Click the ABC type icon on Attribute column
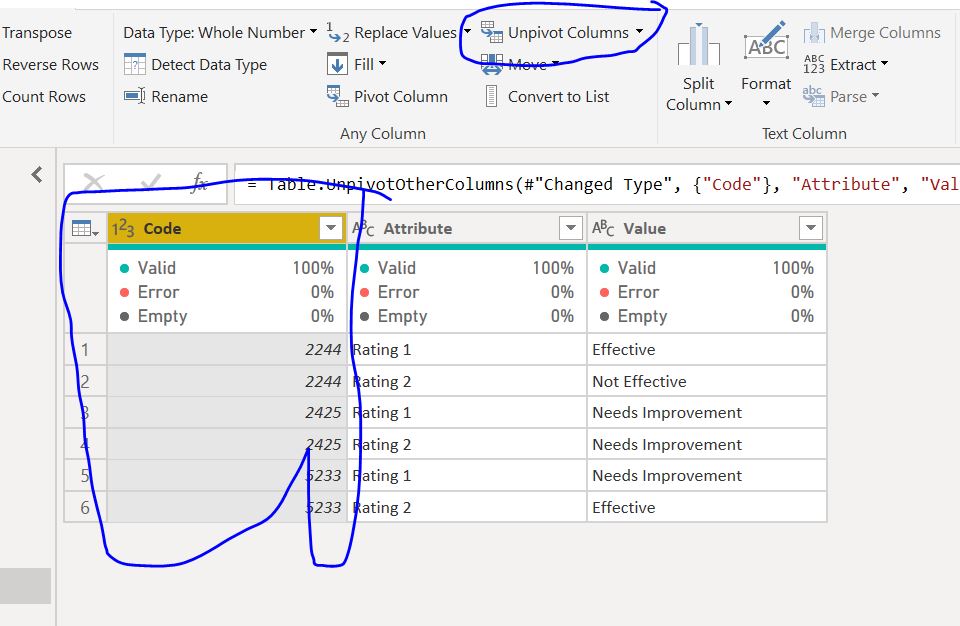The width and height of the screenshot is (960, 626). (363, 228)
